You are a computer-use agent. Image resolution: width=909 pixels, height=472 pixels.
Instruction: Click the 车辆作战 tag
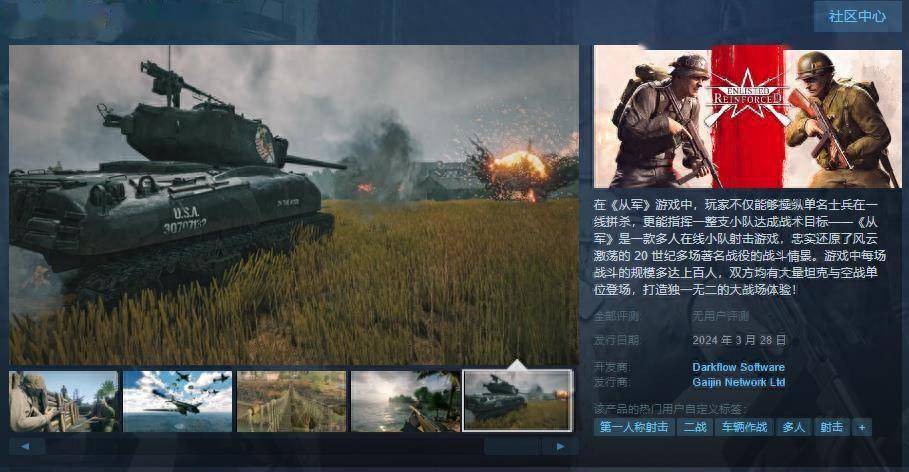pos(744,427)
